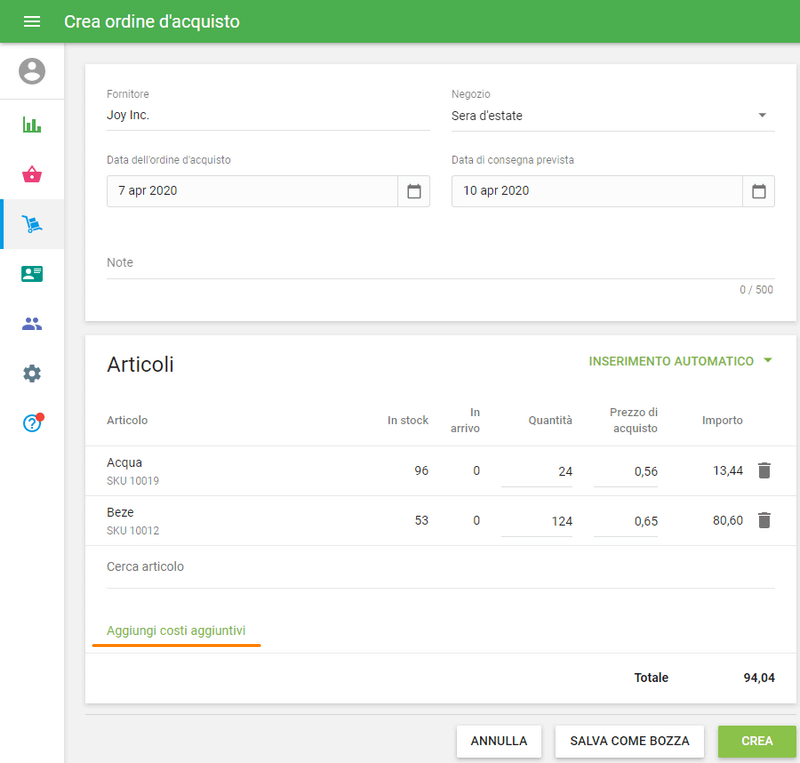Expand the Negozio store dropdown
Screen dimensions: 800x763
762,116
